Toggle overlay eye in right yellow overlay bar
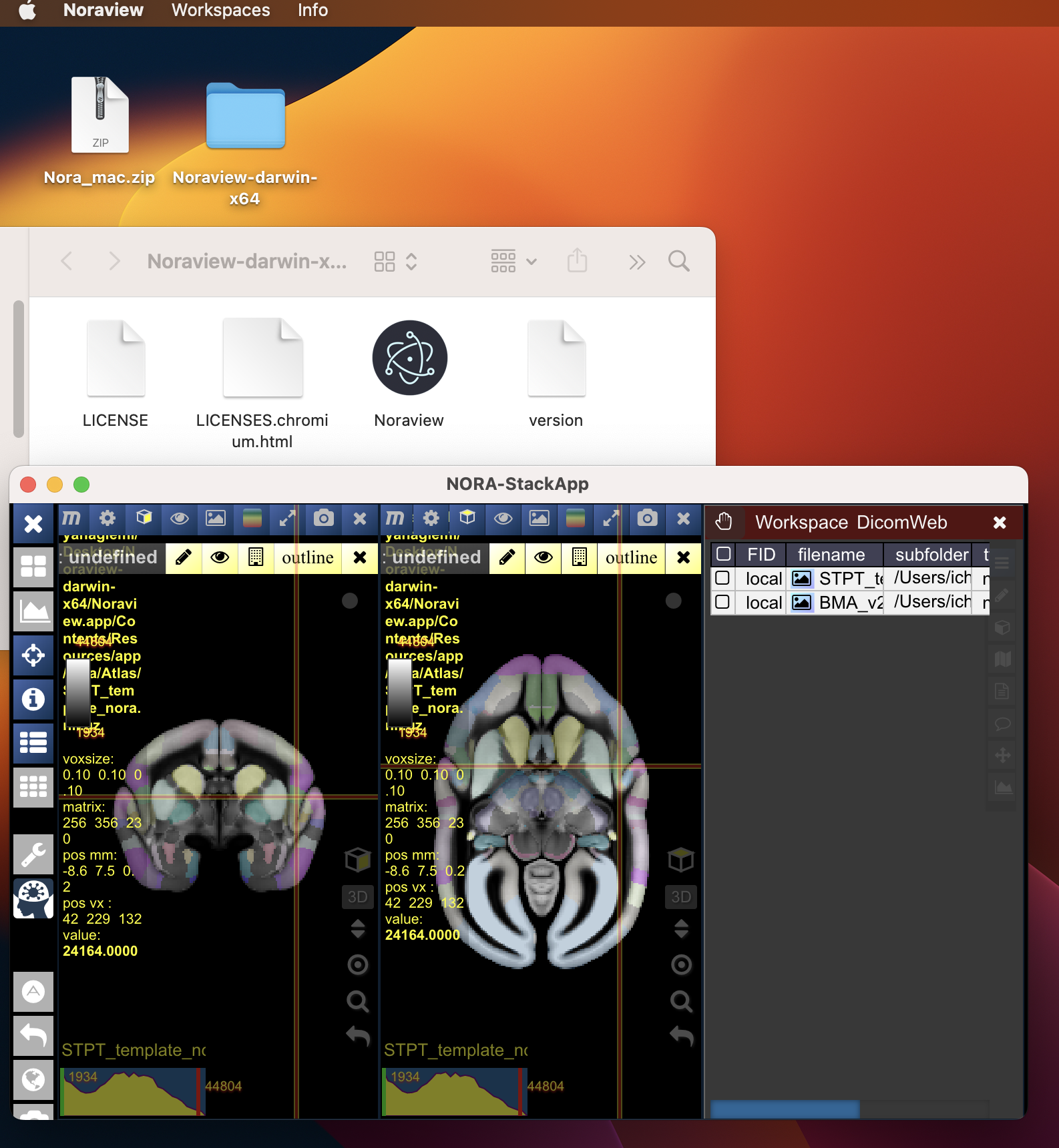Image resolution: width=1059 pixels, height=1148 pixels. 544,557
